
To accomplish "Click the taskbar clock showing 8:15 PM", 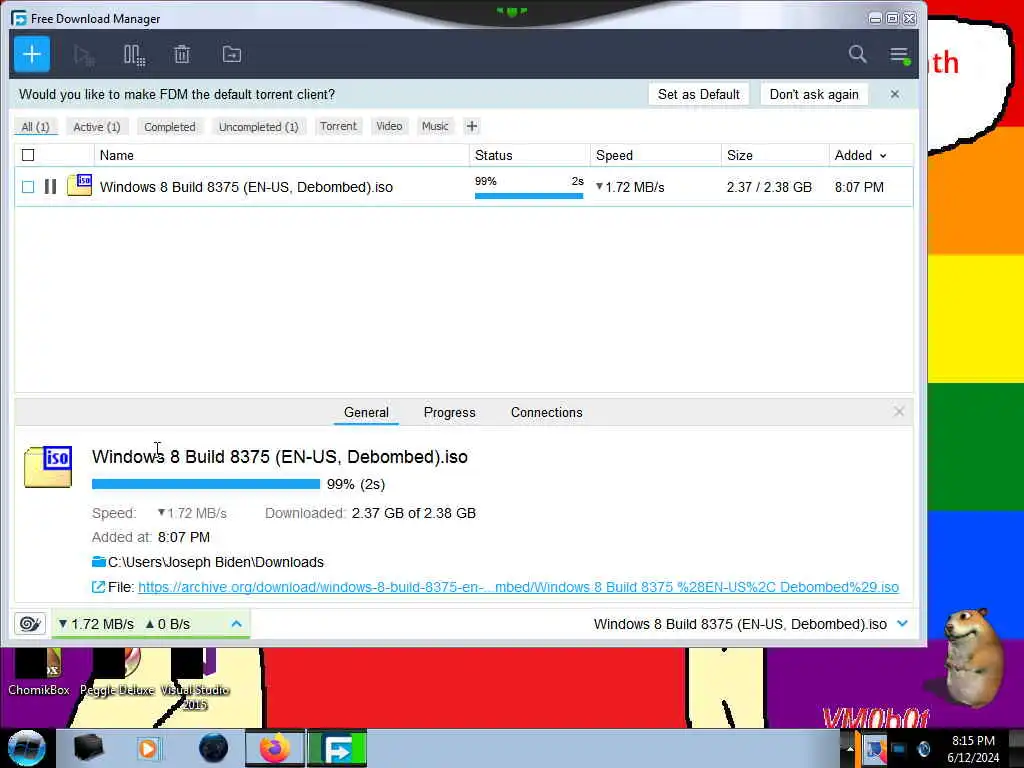I will click(973, 748).
